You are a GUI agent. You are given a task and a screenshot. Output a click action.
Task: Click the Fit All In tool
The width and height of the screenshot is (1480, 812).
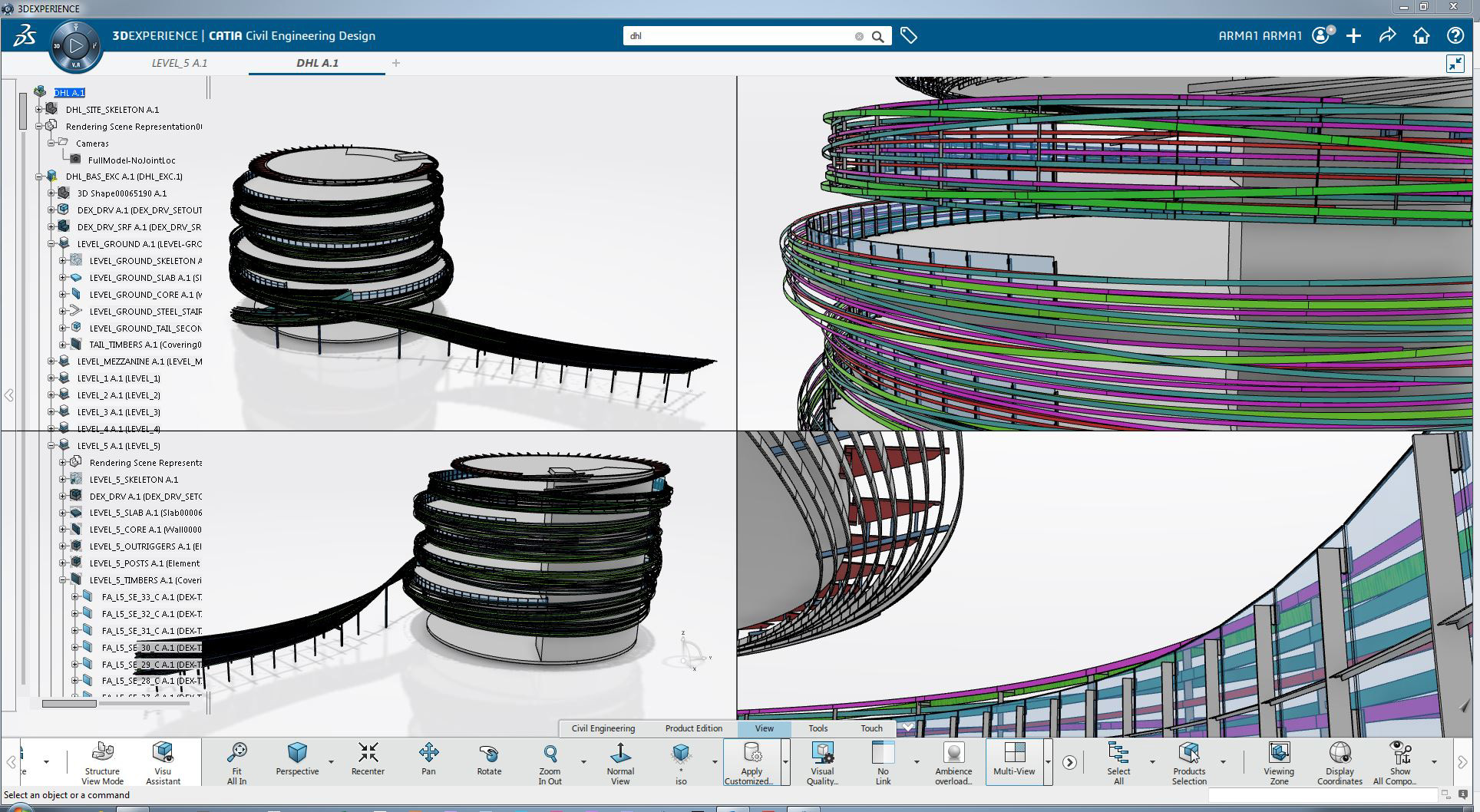(236, 761)
